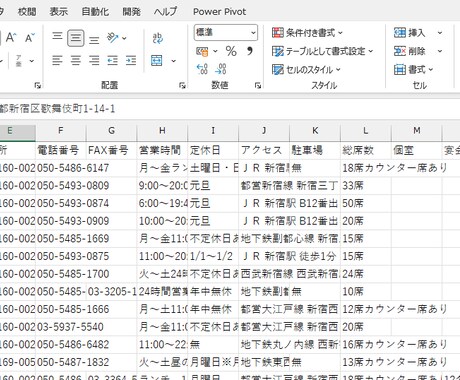Click 削除 delete cells button
Screen dimensions: 460x380
tap(410, 51)
